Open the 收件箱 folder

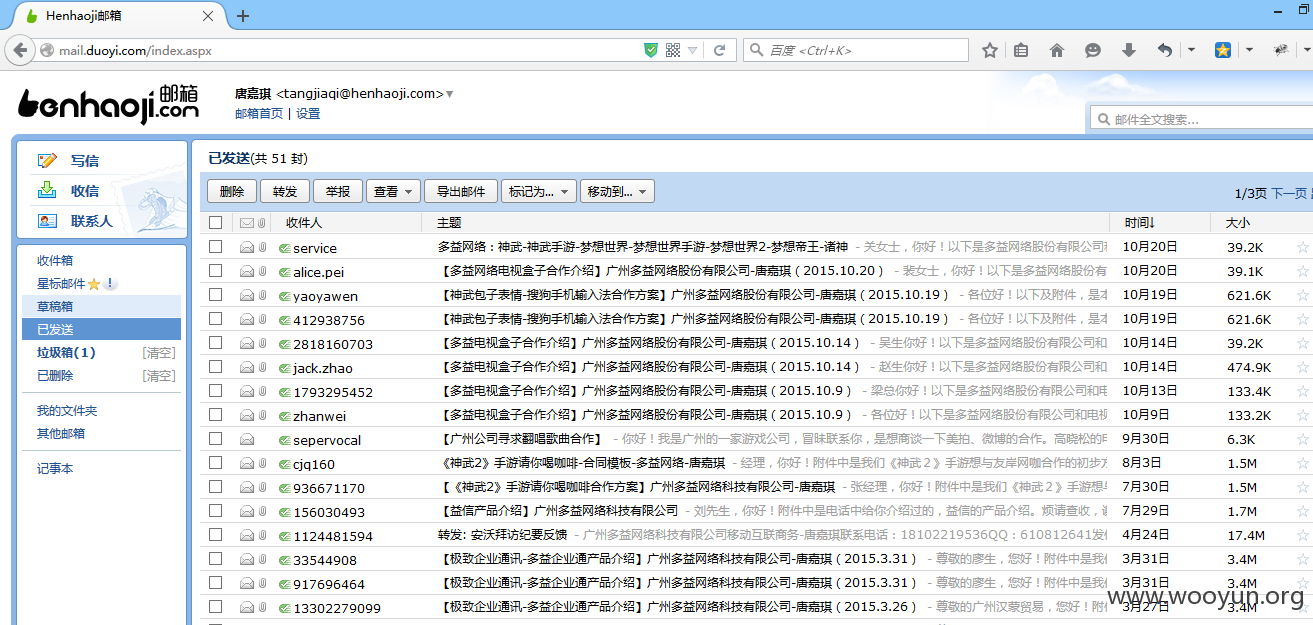pos(55,260)
